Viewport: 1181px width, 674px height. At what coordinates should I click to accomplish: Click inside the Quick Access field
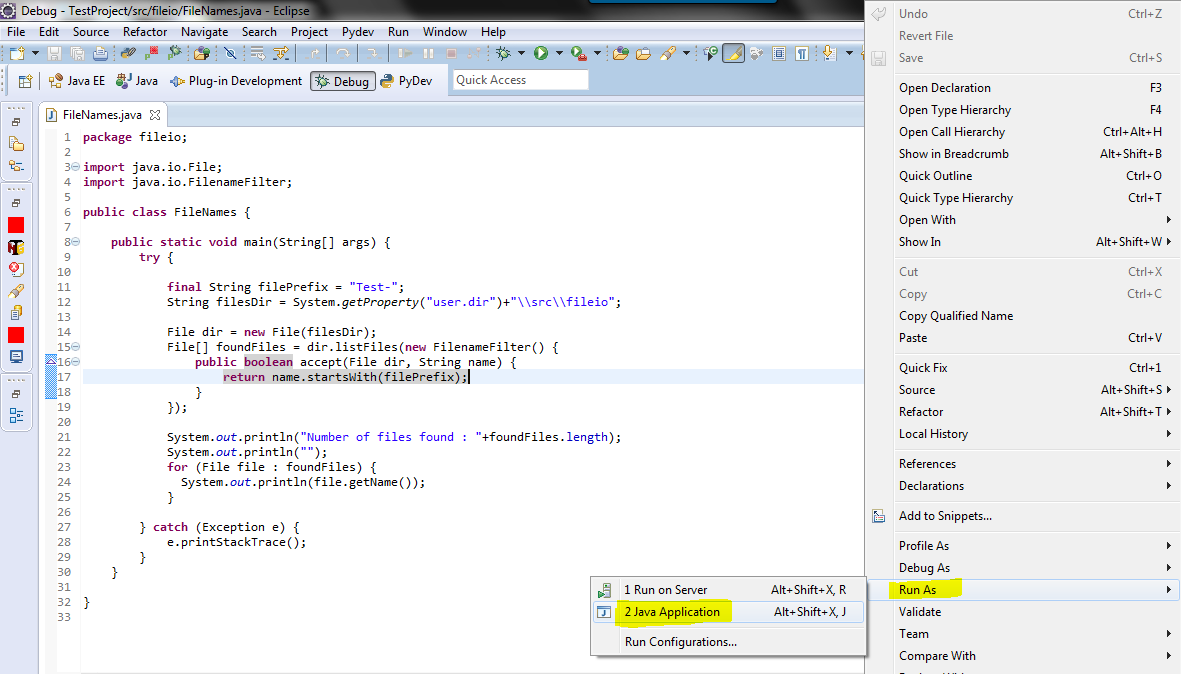pos(520,79)
